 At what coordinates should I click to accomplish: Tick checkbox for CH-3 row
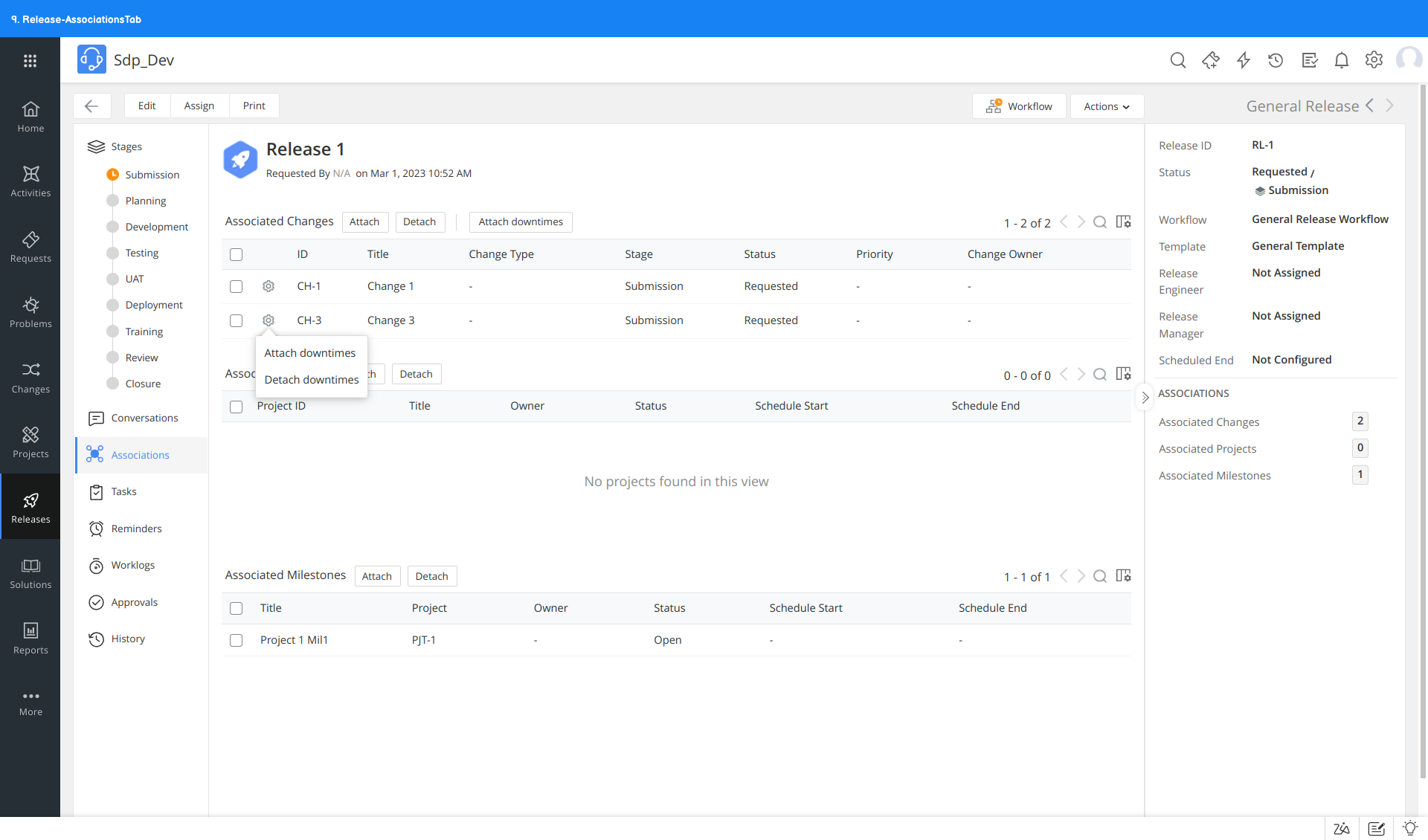tap(236, 320)
